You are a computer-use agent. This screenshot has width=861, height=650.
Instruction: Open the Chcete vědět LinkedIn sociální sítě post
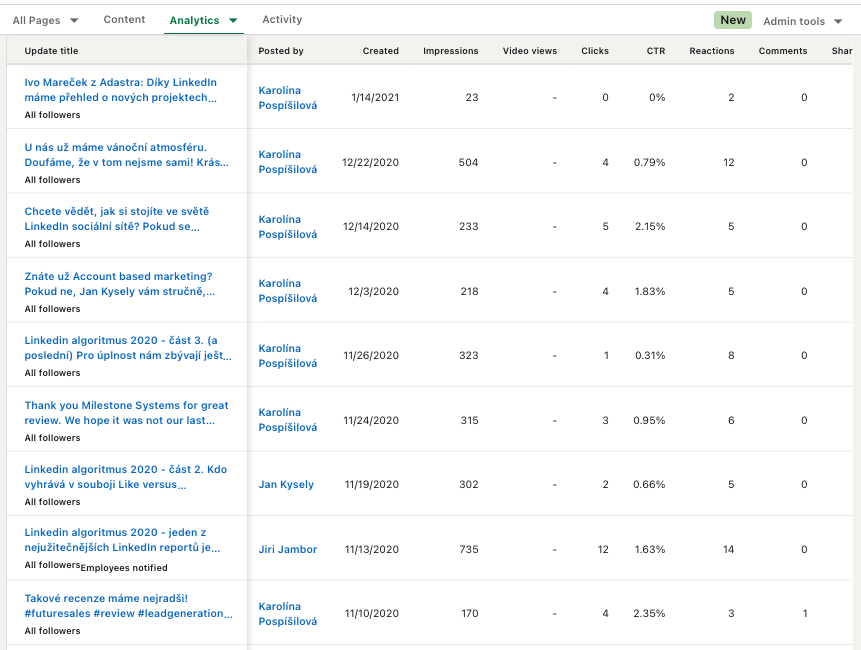click(117, 219)
